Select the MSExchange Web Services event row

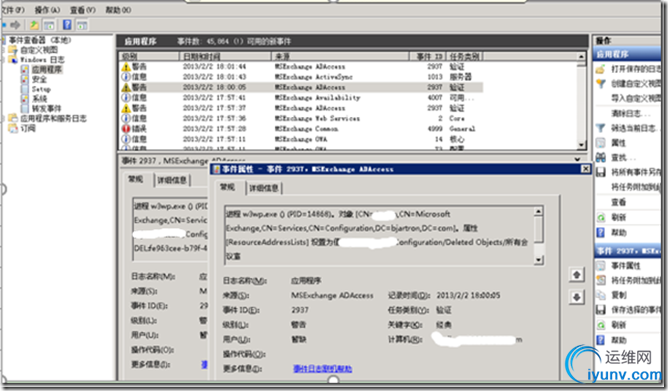(x=301, y=118)
